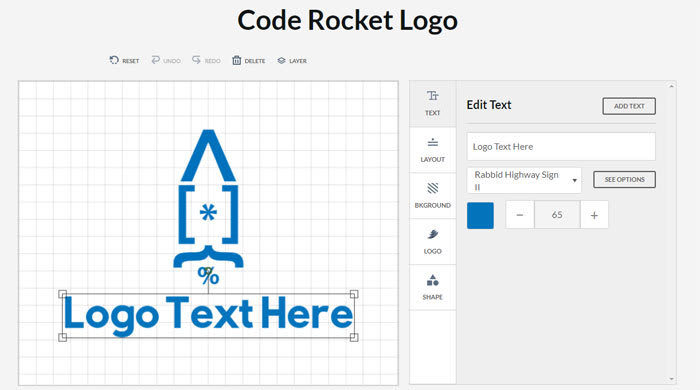
Task: Click the Edit Text panel heading
Action: click(x=489, y=105)
